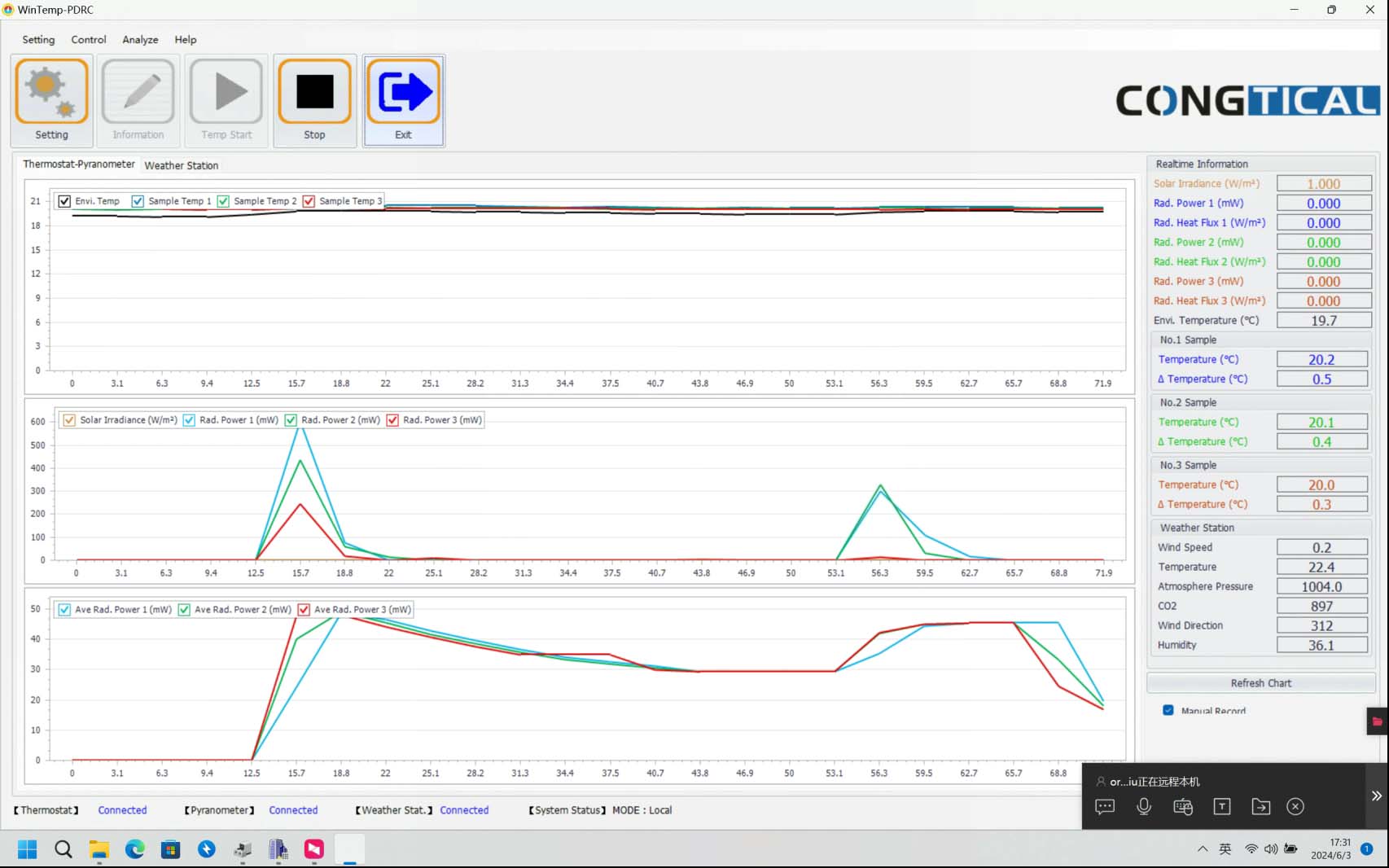The image size is (1389, 868).
Task: Open Windows taskbar Search
Action: point(64,850)
